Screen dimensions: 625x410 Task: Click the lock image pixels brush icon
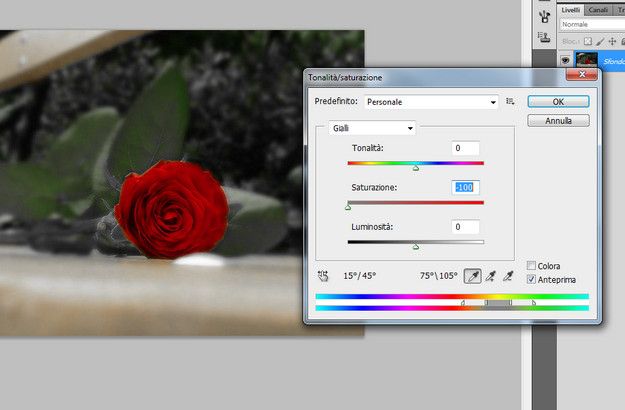point(600,42)
